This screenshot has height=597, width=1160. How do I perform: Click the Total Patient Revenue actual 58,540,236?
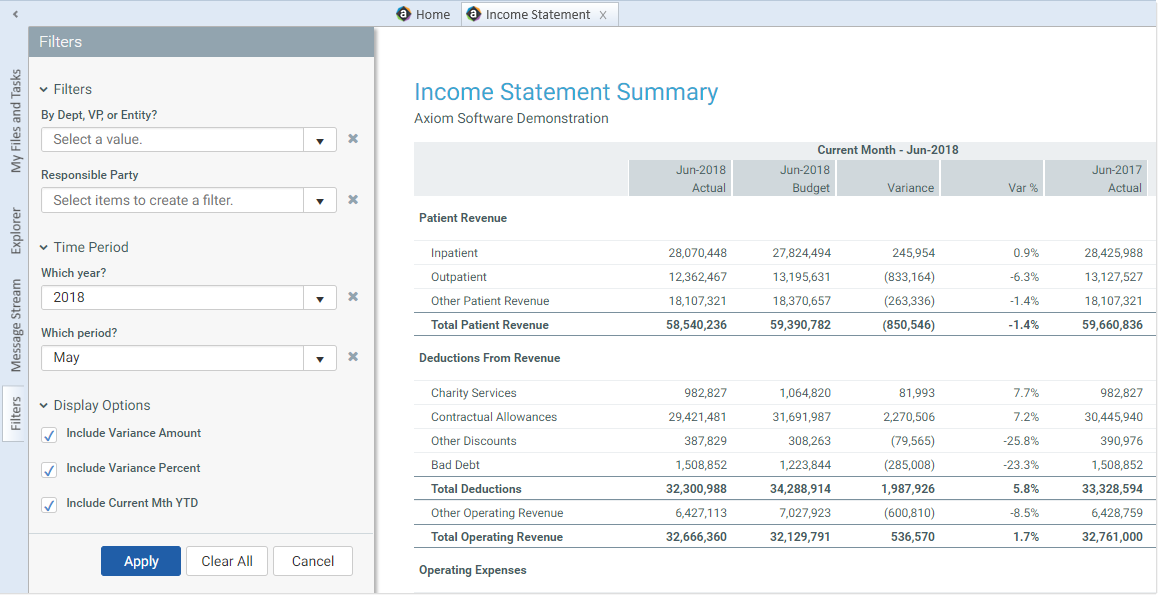pos(696,325)
